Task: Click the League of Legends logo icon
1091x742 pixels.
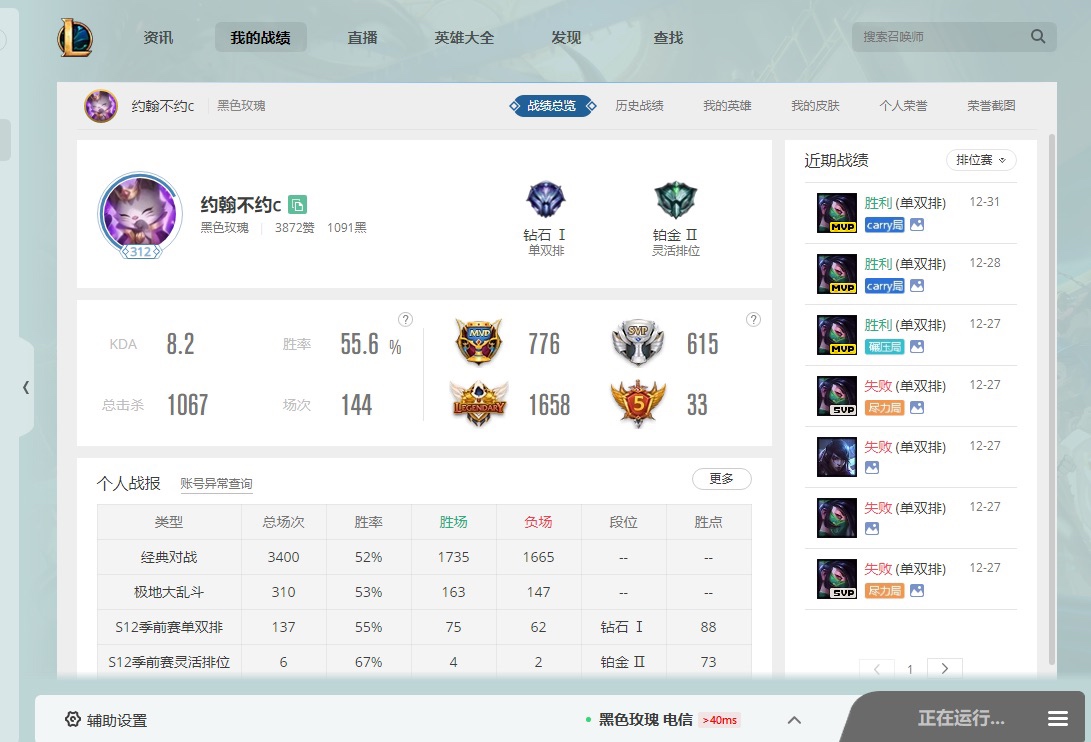Action: coord(75,38)
